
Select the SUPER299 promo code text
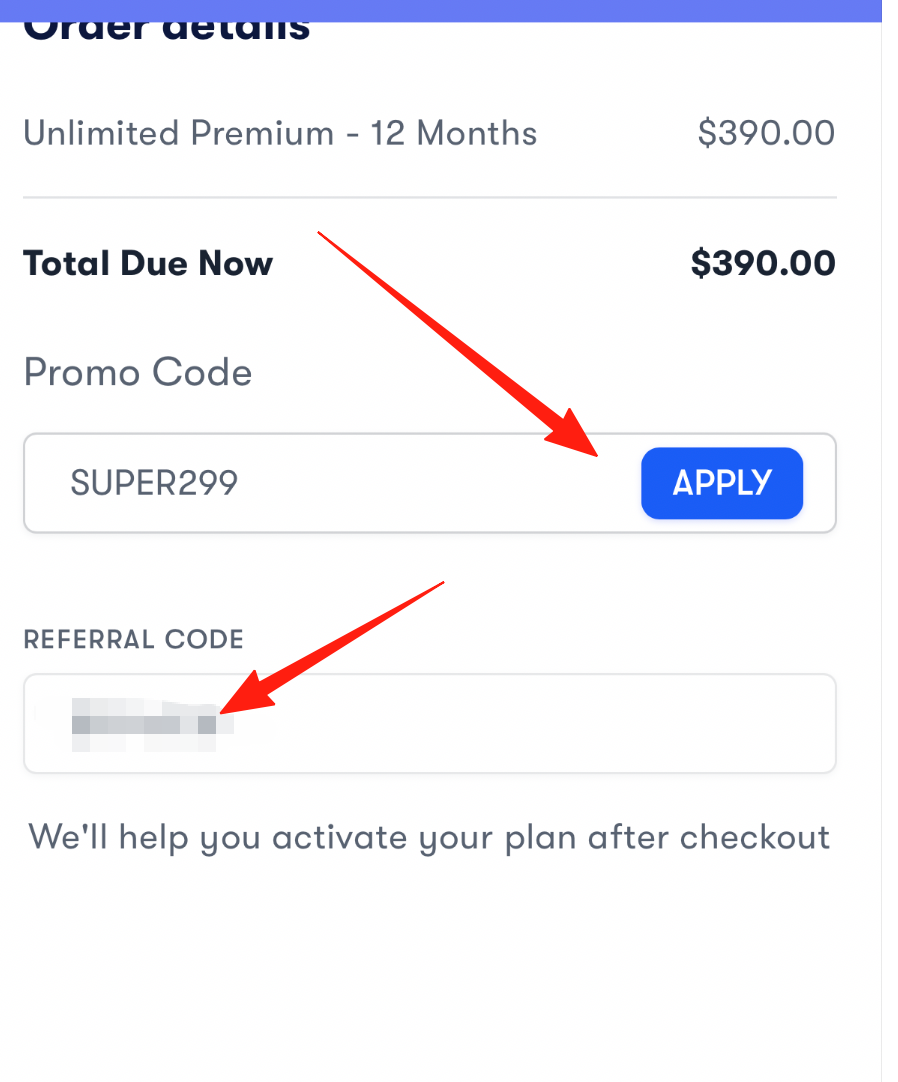(x=154, y=483)
